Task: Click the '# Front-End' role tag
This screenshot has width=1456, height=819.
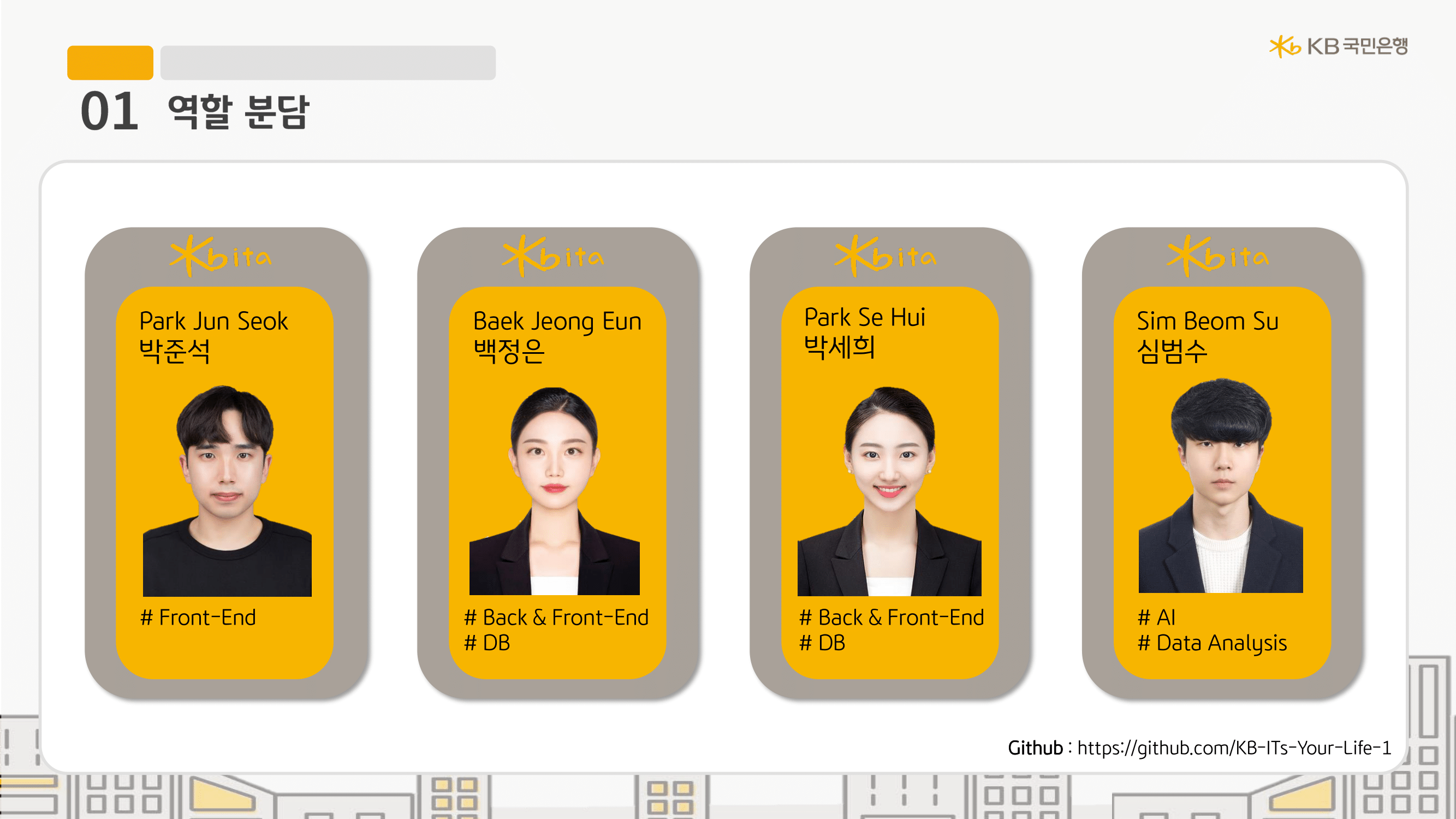Action: tap(198, 617)
